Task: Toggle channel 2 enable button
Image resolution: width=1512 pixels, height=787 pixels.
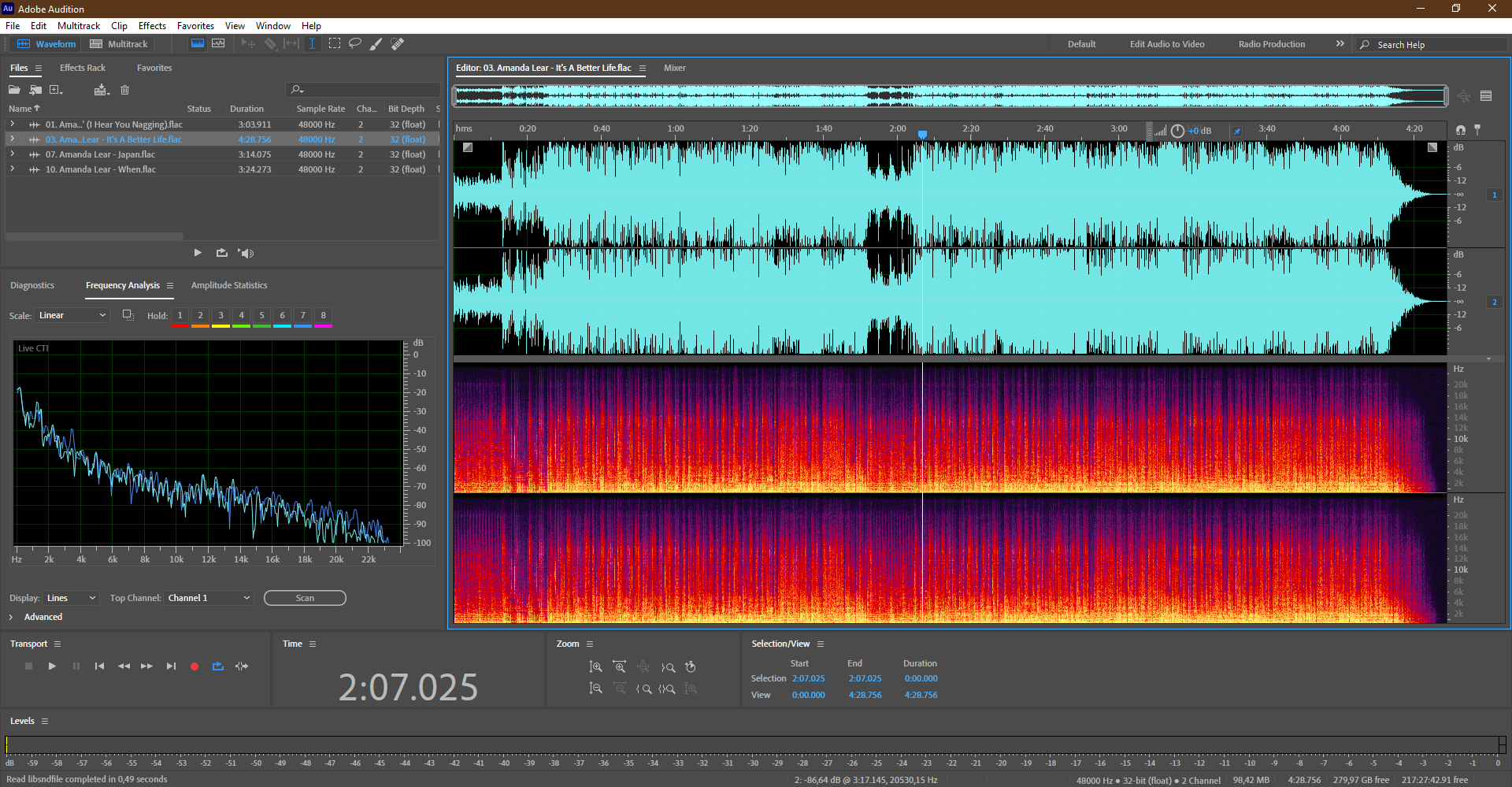Action: [x=1494, y=302]
